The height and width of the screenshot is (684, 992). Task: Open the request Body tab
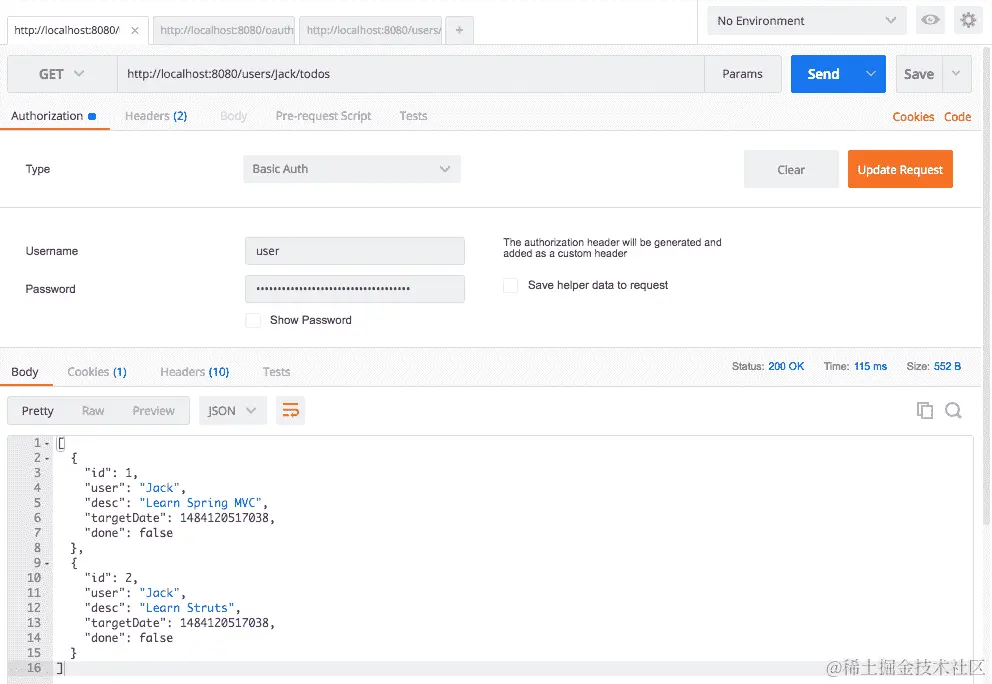[233, 116]
